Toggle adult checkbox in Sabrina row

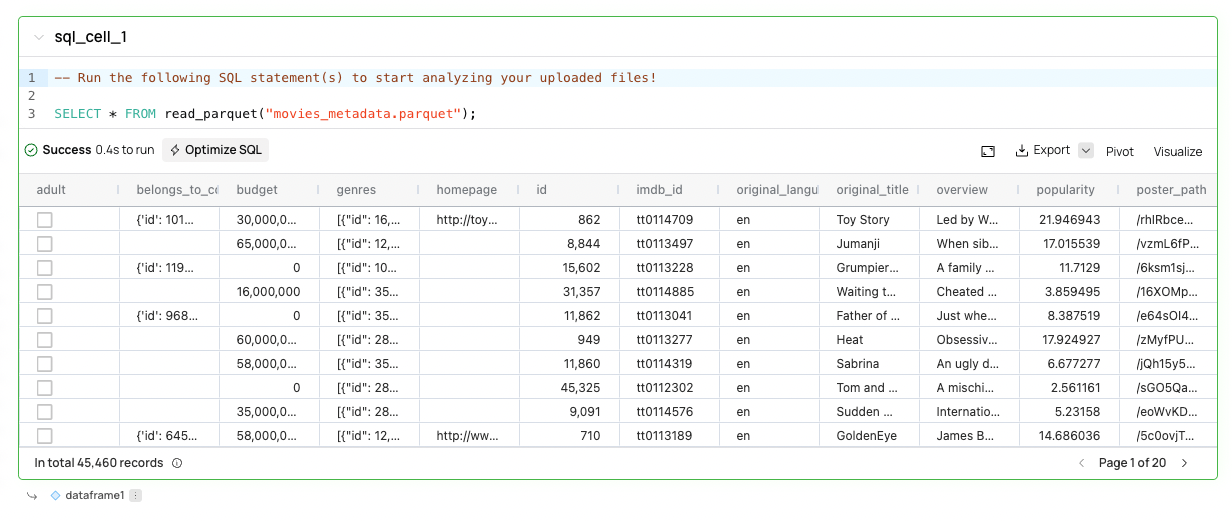44,364
